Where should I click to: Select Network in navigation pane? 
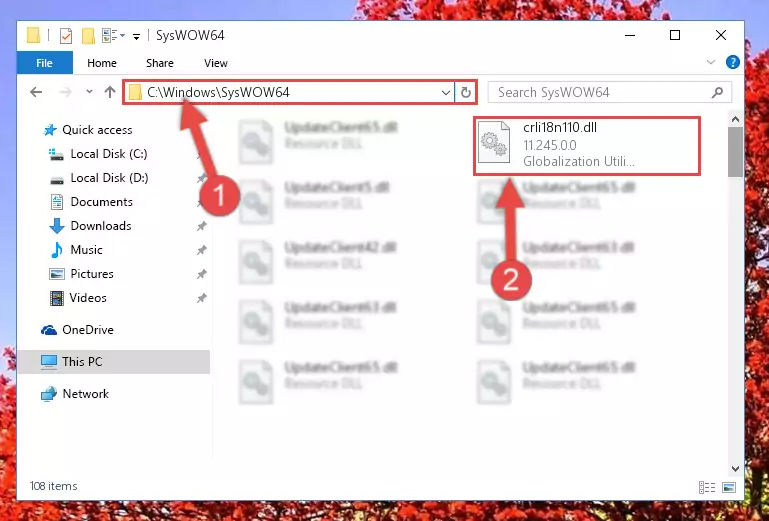click(86, 393)
